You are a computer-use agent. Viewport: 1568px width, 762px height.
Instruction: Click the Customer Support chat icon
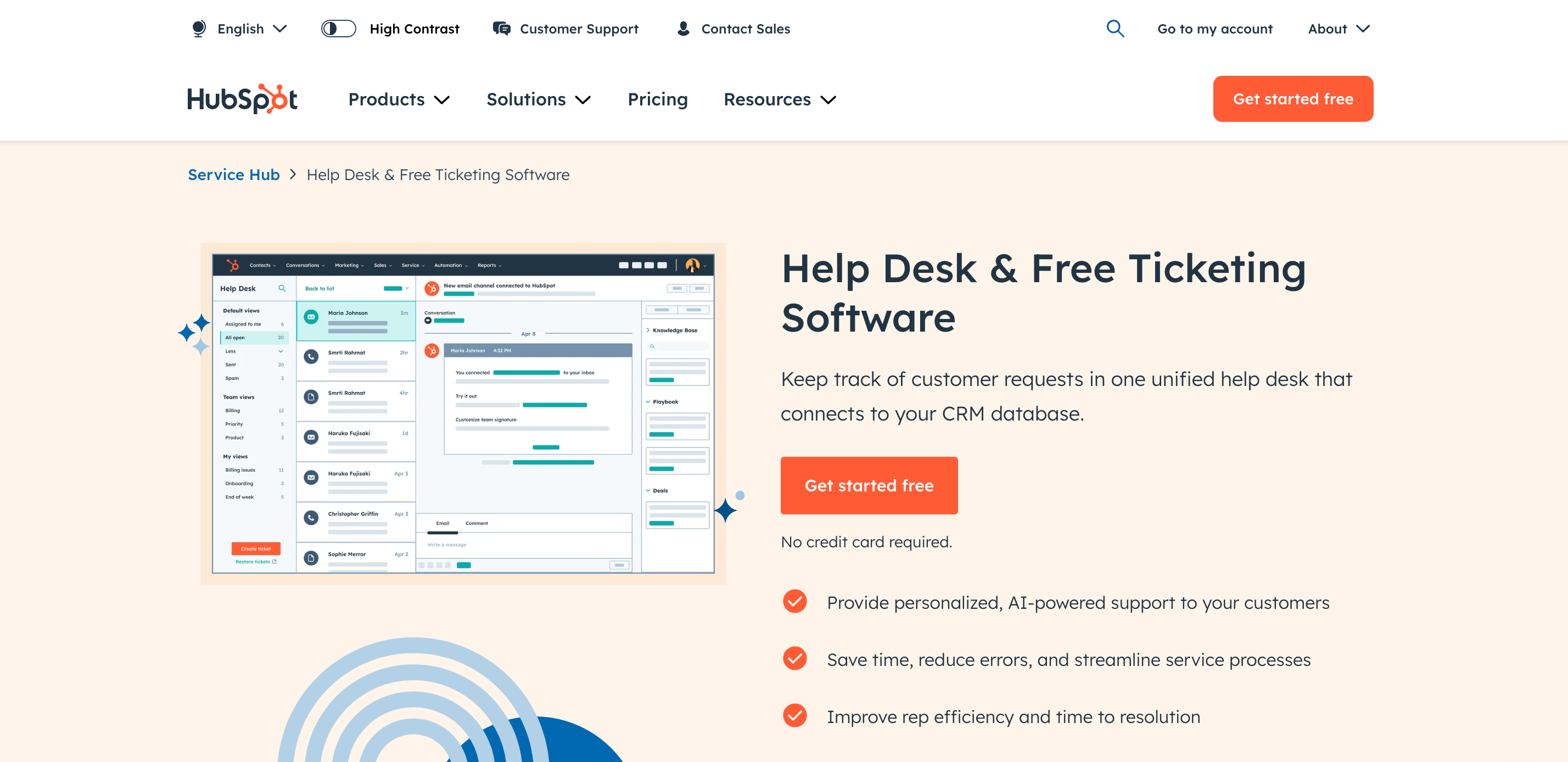click(x=501, y=29)
